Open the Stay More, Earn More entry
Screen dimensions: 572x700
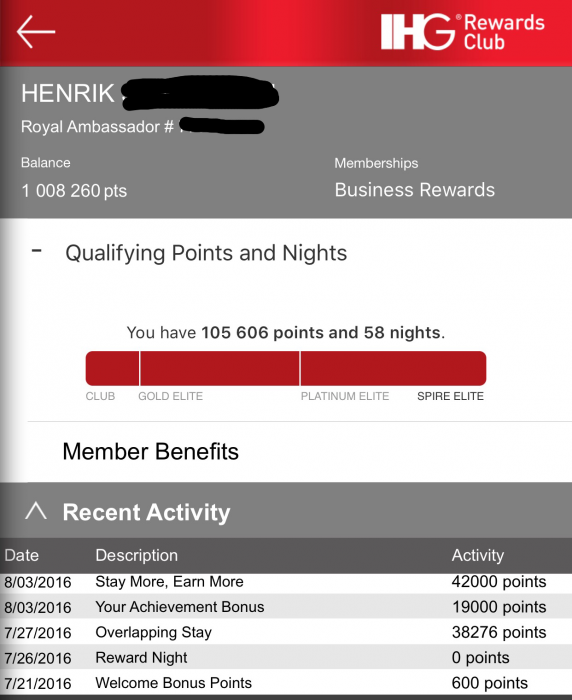coord(286,582)
